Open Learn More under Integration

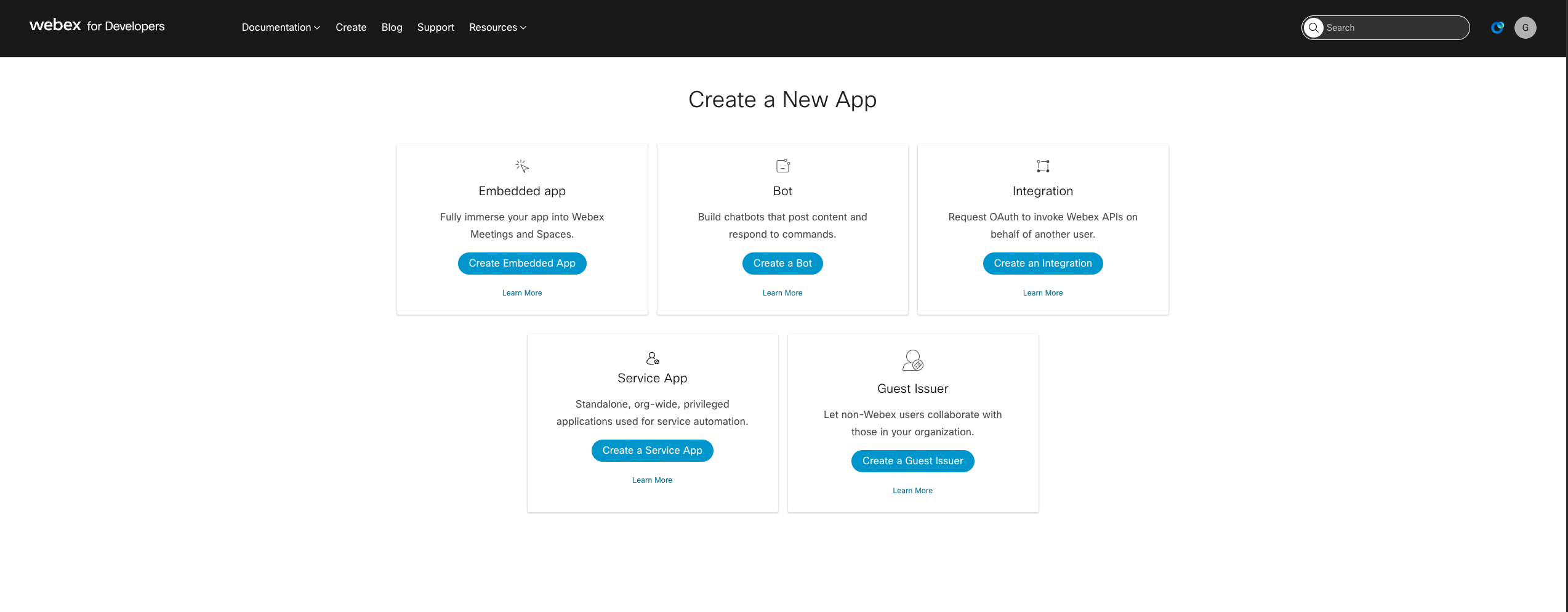pos(1043,293)
